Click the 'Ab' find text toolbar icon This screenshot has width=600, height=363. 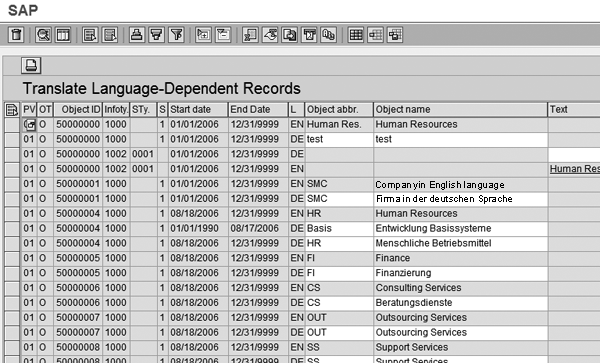coord(329,35)
